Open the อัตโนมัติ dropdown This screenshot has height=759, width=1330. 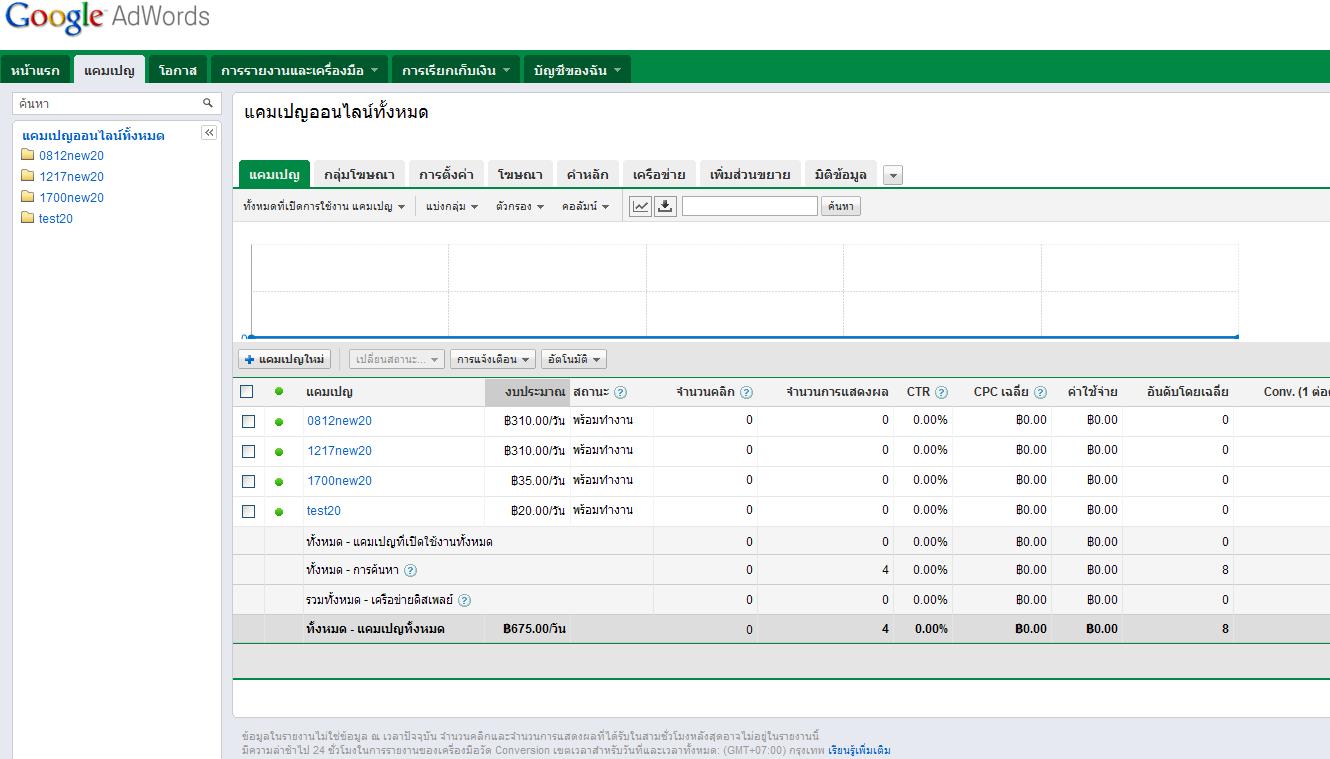click(574, 359)
